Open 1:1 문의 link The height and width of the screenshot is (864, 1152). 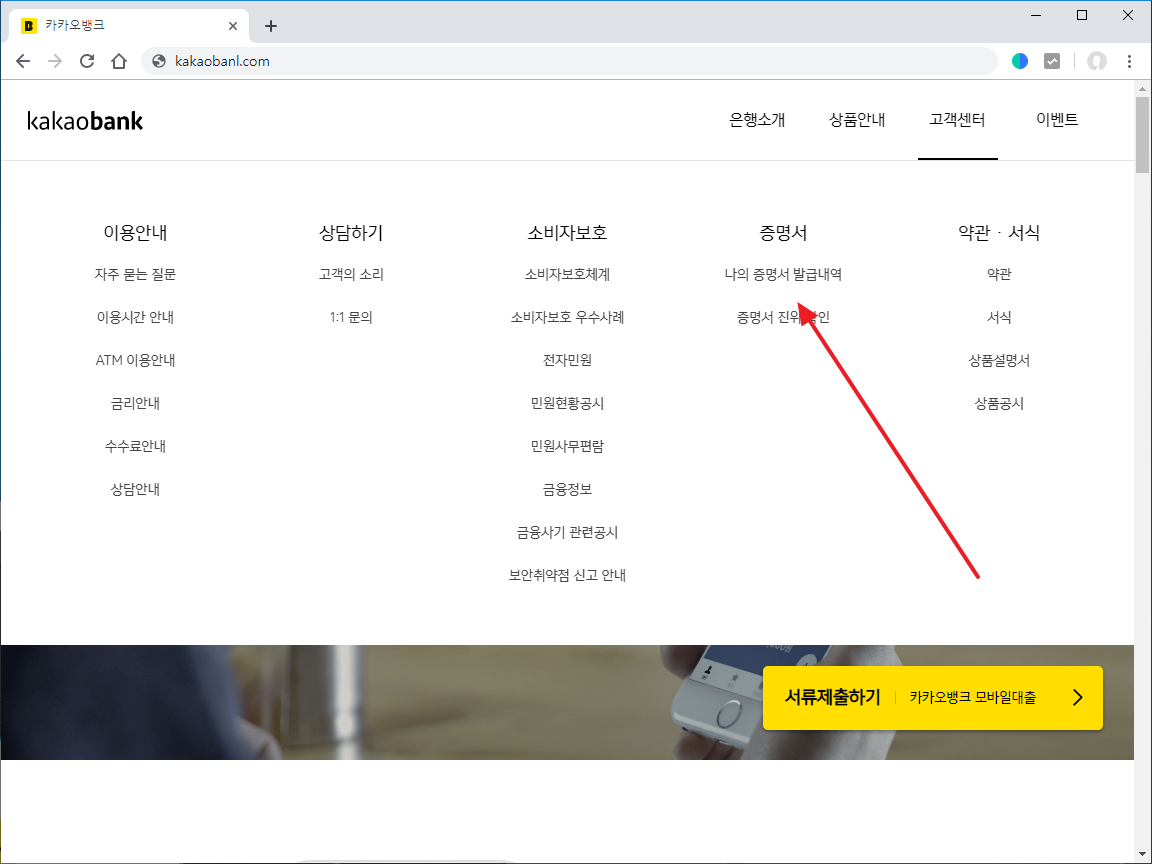tap(351, 317)
